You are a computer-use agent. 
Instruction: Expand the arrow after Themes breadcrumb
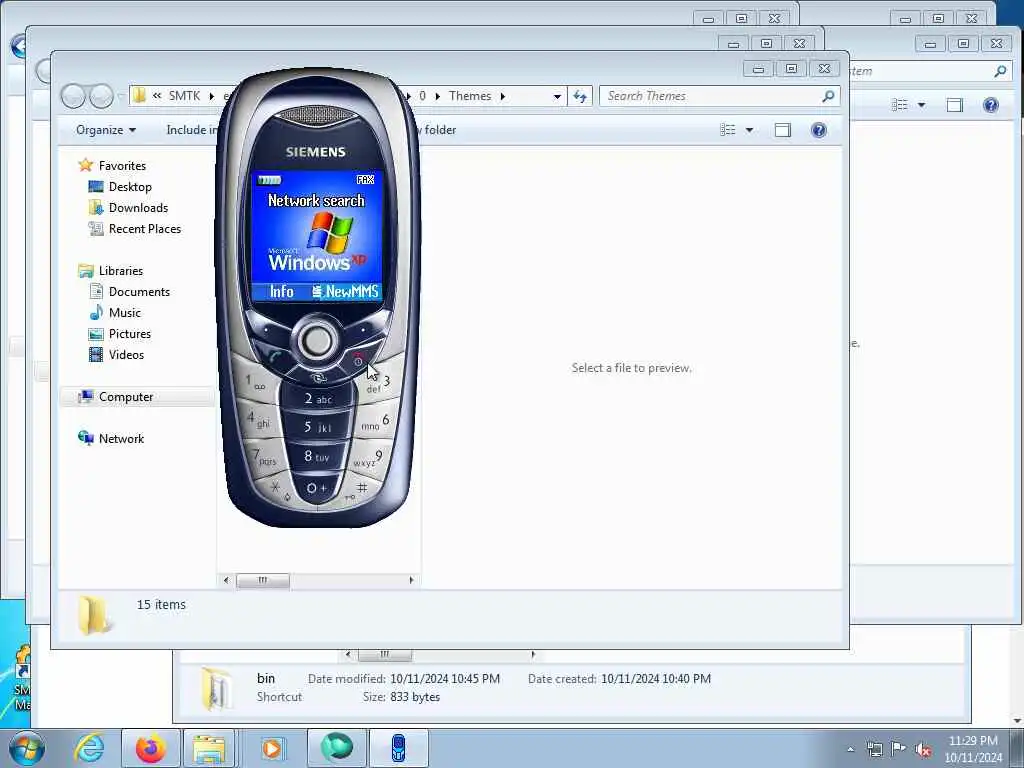(503, 96)
